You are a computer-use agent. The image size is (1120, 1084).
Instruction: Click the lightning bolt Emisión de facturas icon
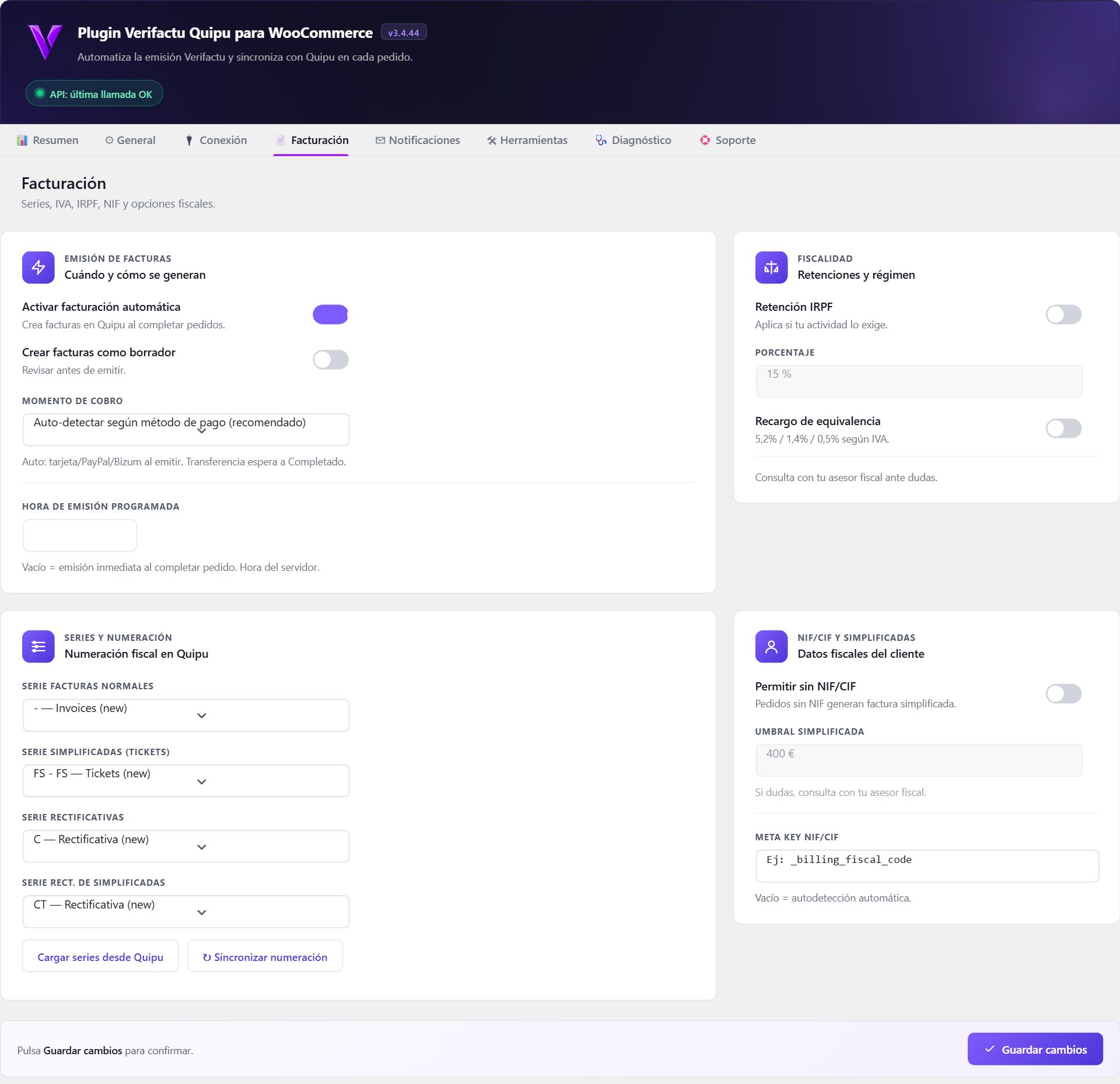pyautogui.click(x=38, y=268)
